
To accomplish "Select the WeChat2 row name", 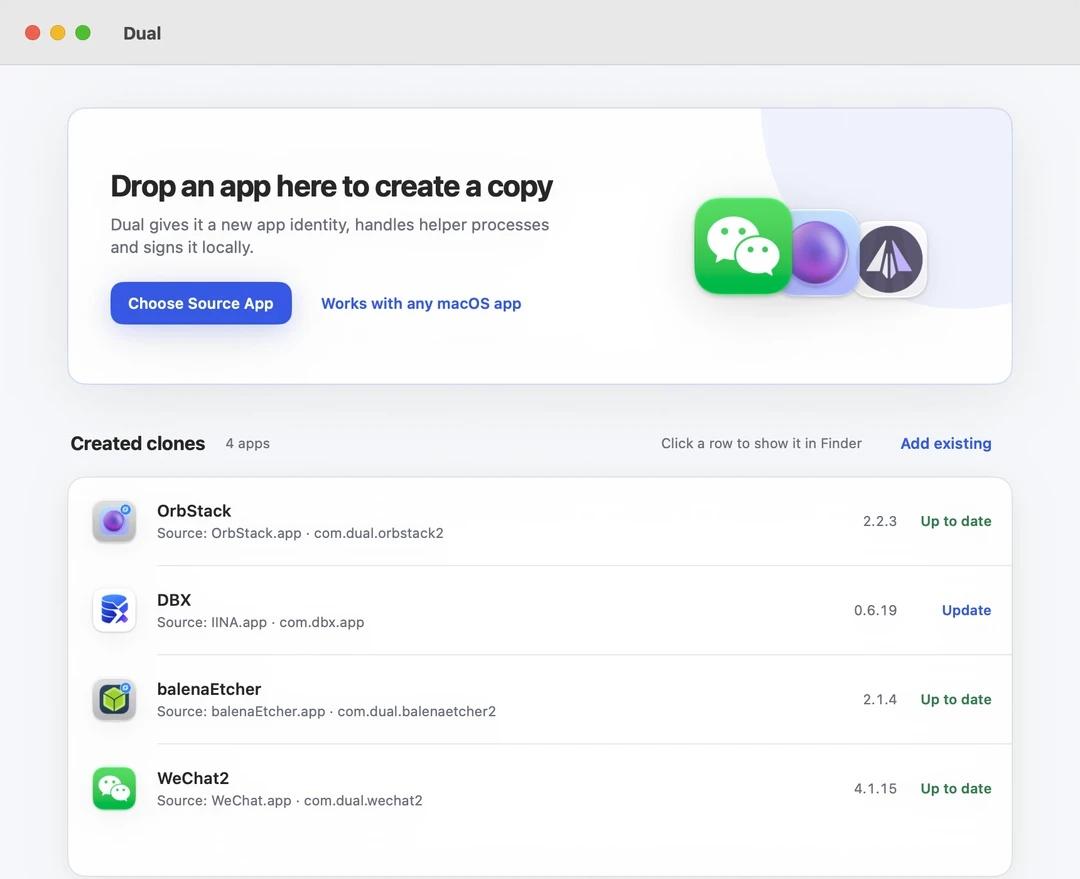I will click(193, 778).
